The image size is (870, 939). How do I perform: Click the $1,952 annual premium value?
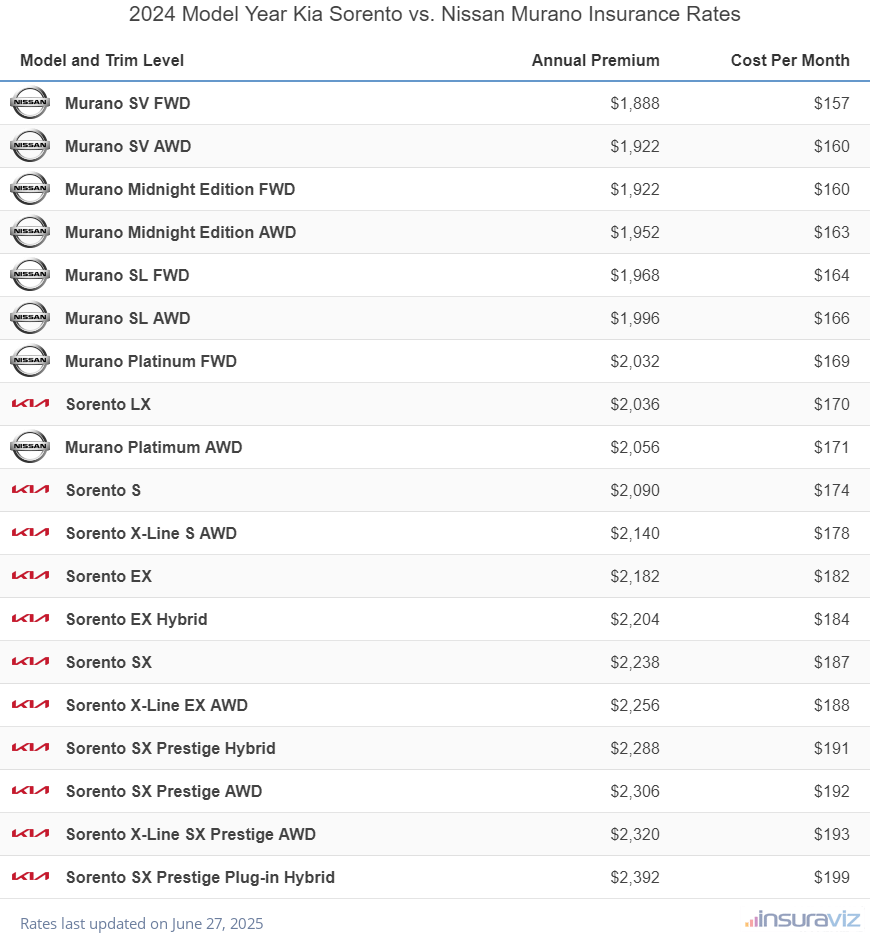tap(635, 232)
